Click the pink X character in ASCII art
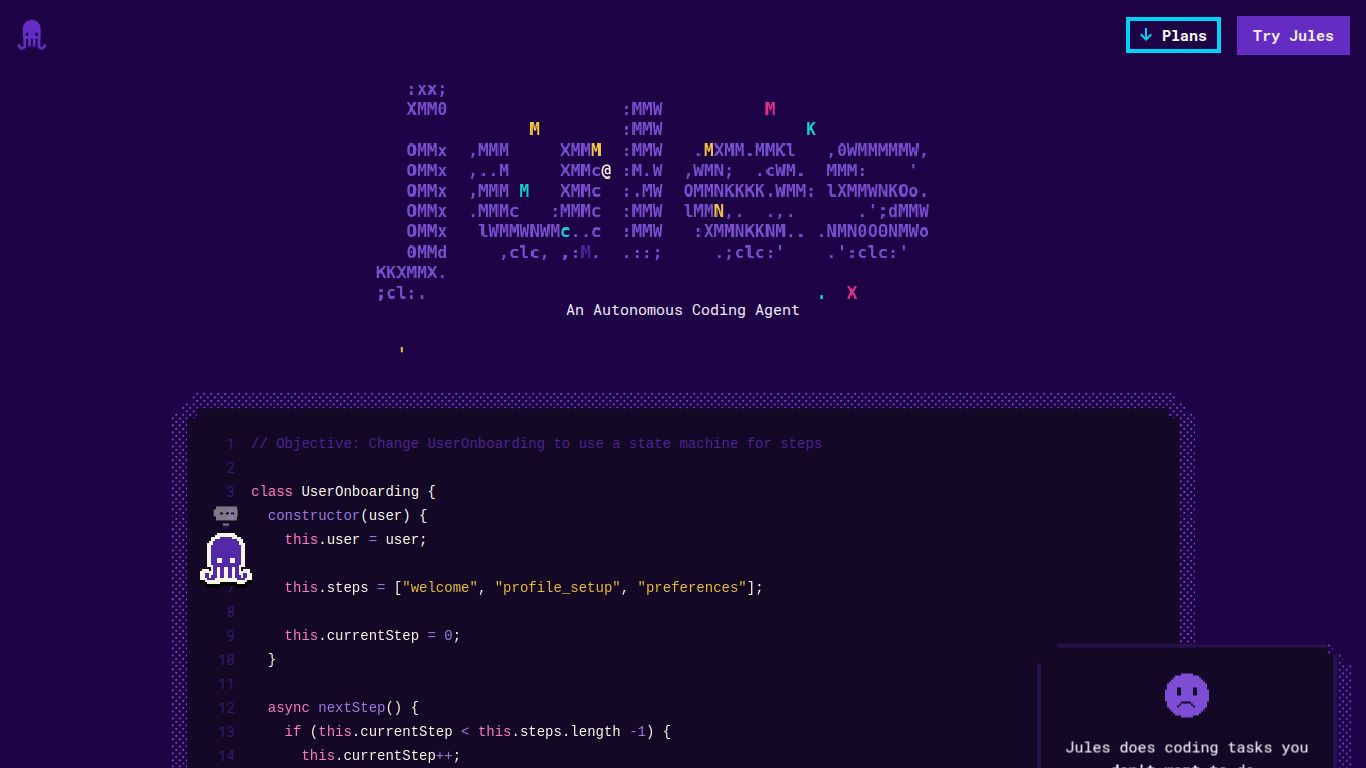This screenshot has height=768, width=1366. click(852, 293)
